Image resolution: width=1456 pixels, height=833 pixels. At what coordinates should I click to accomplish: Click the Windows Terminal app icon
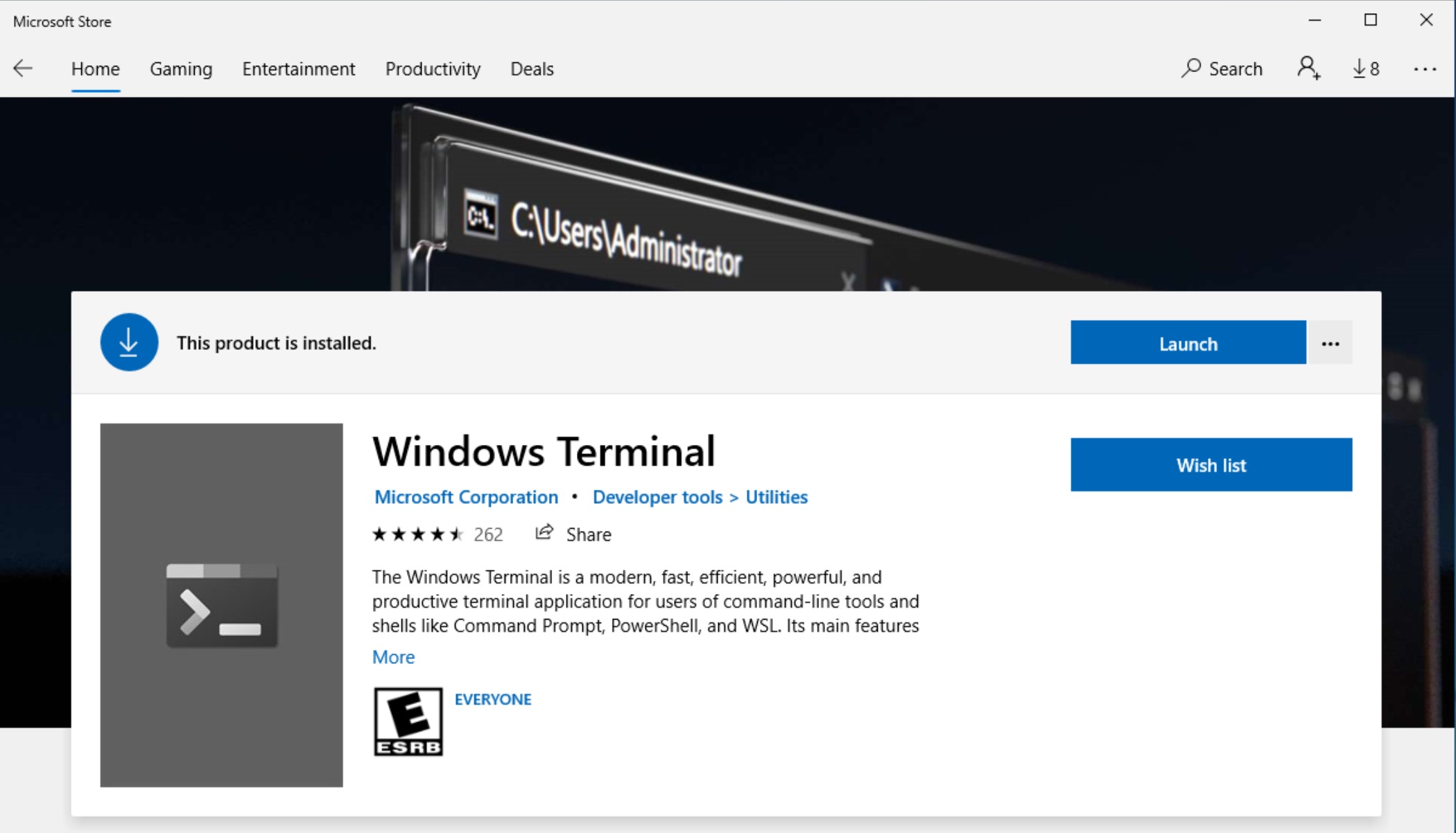click(x=221, y=605)
